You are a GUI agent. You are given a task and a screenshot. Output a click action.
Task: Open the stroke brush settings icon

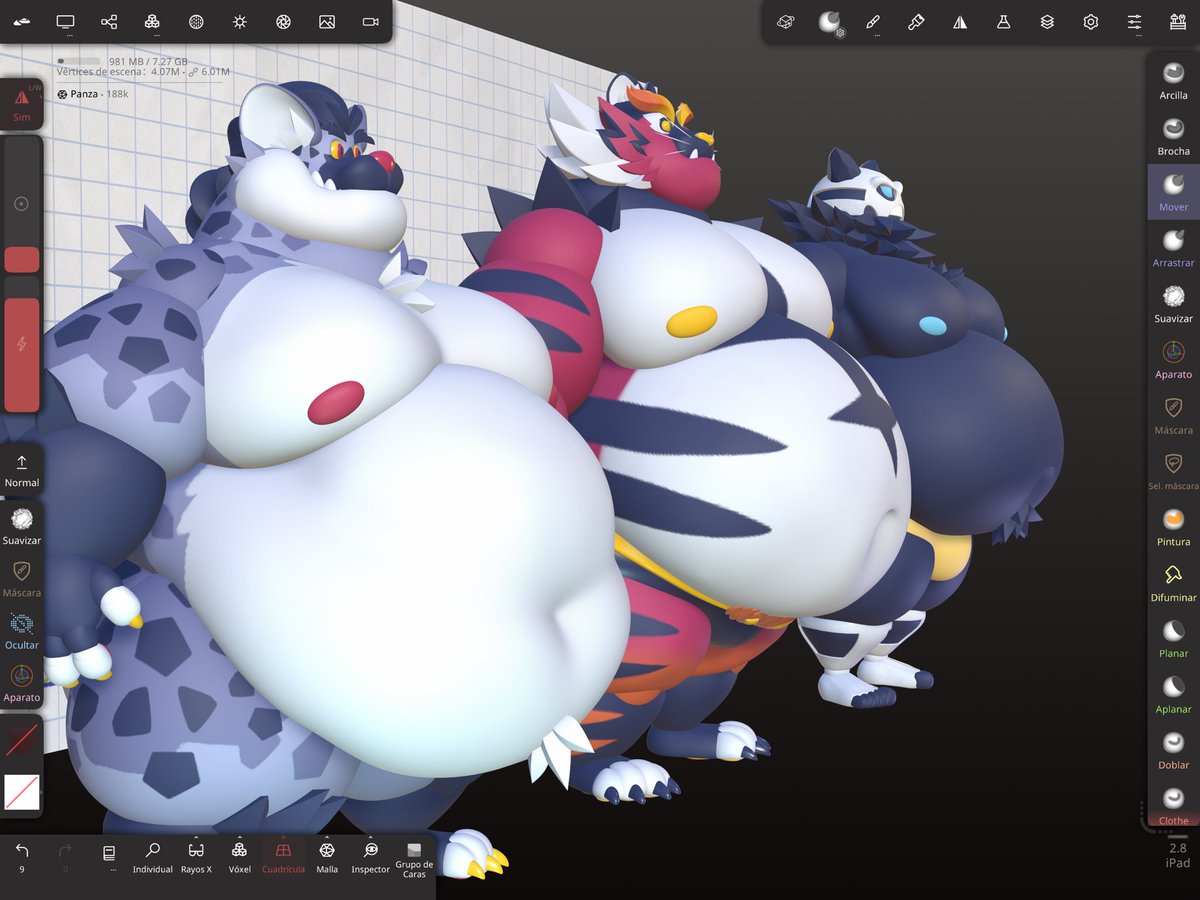point(873,21)
